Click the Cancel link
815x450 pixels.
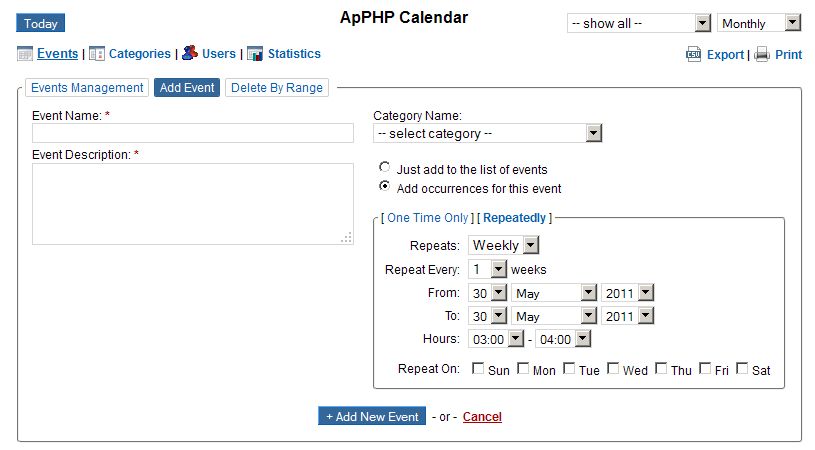point(482,417)
